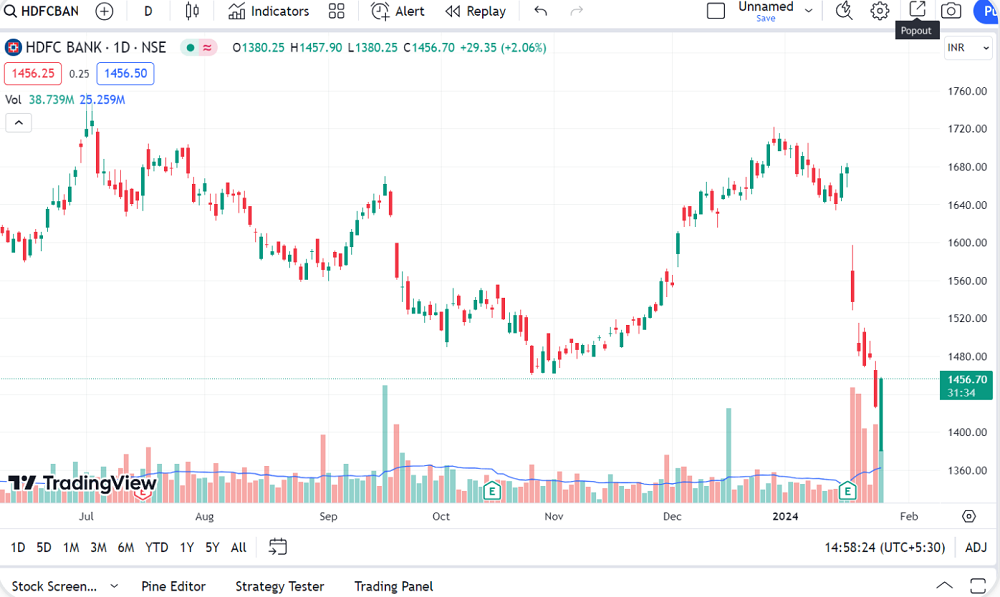1000x597 pixels.
Task: Click the green market status dot
Action: [x=190, y=48]
